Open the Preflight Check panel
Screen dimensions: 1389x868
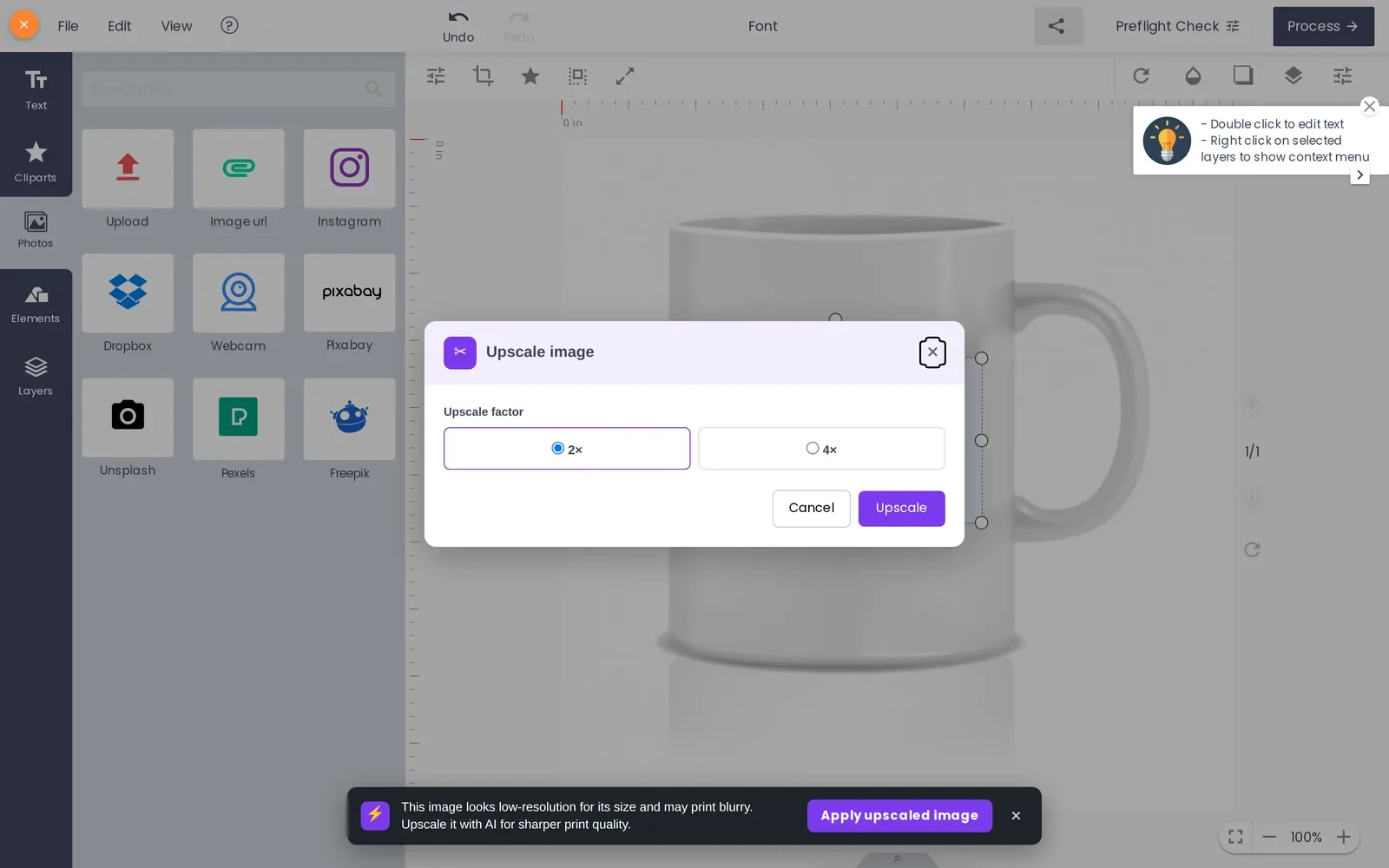coord(1177,26)
